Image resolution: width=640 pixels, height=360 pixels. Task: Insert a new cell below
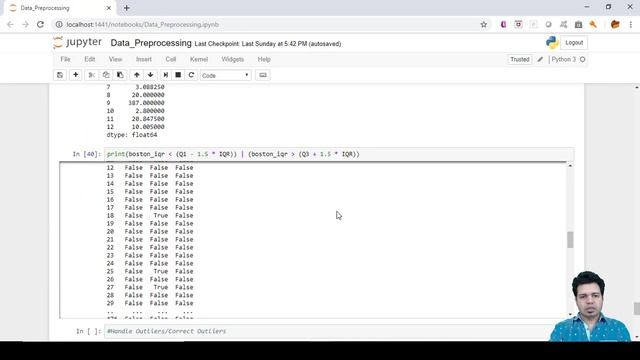pos(76,75)
